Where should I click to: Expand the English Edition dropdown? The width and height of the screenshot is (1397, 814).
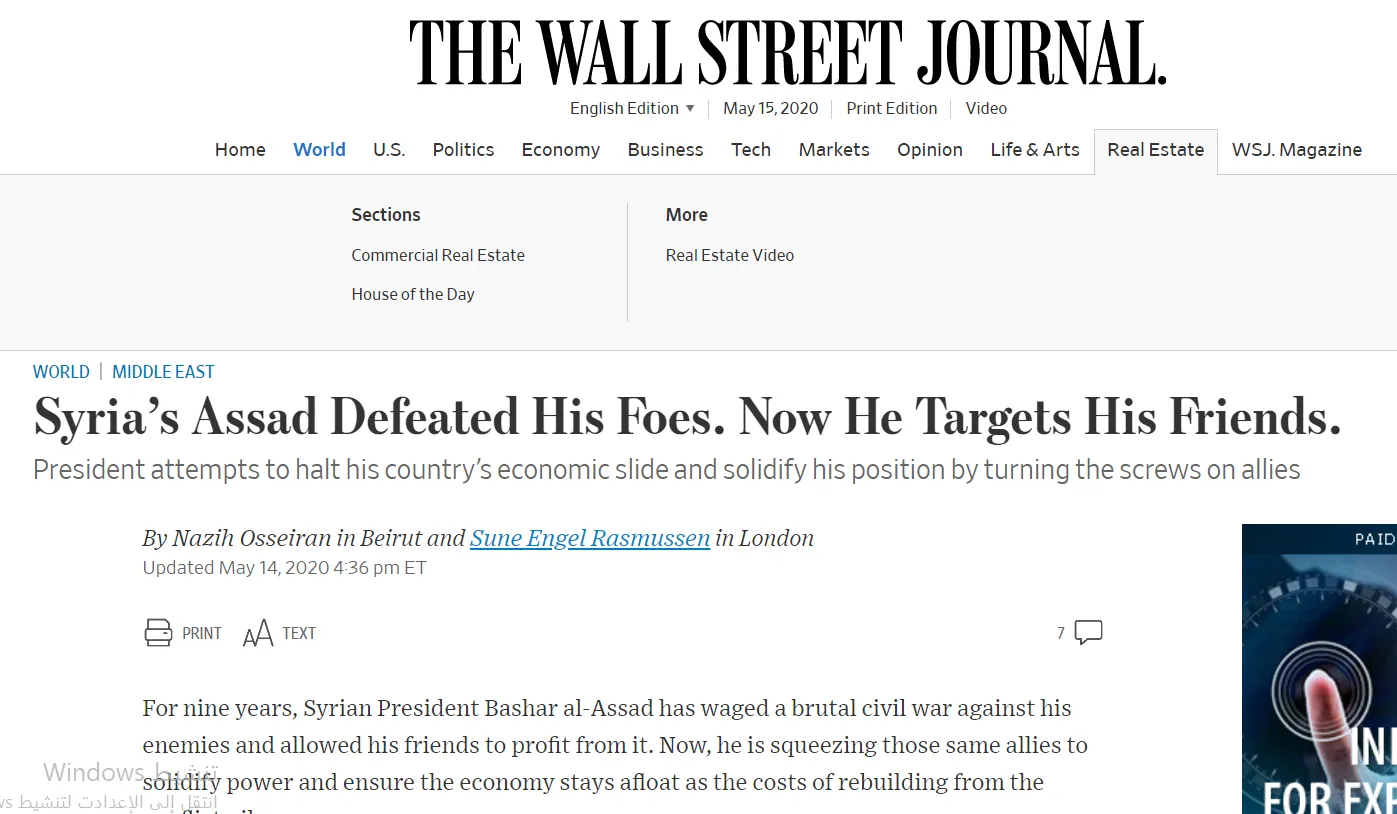(632, 108)
